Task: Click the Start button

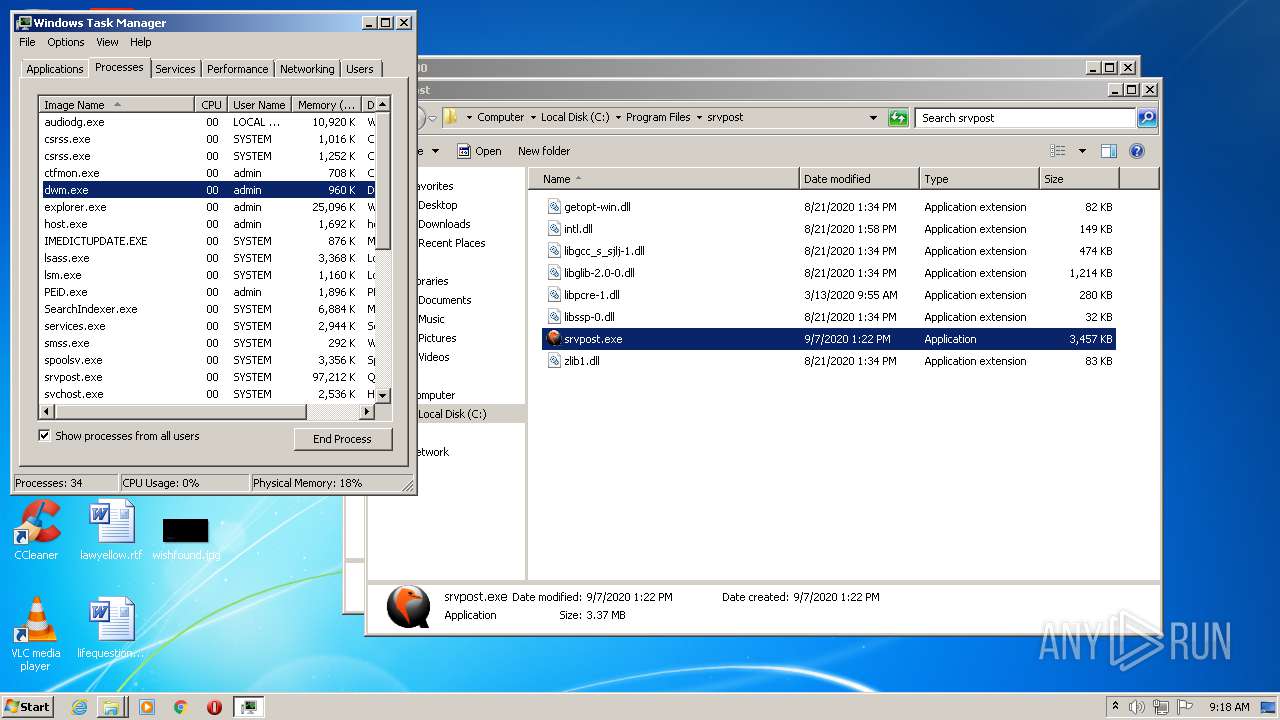Action: [27, 707]
